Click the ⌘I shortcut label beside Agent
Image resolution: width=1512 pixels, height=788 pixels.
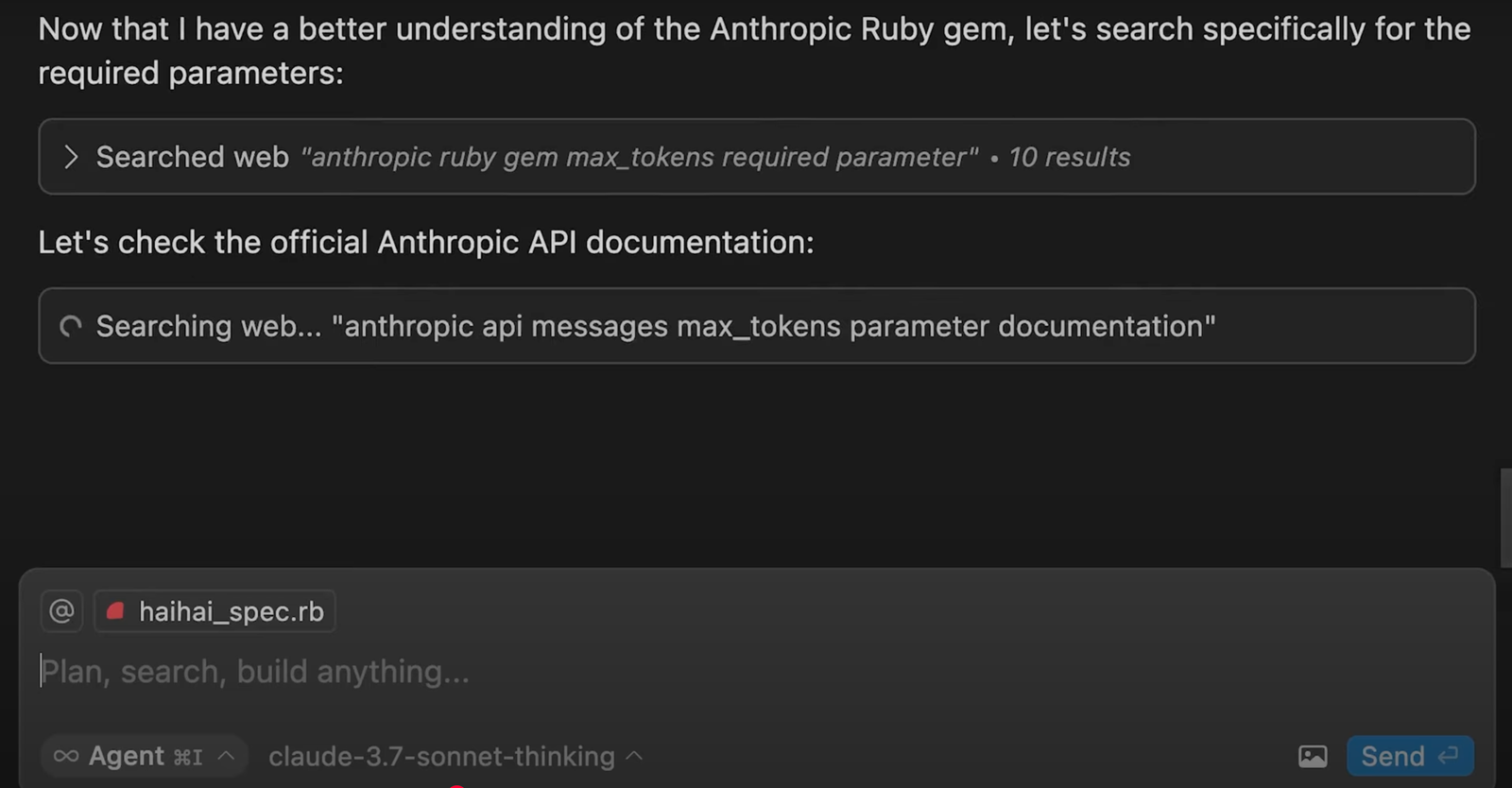pos(188,757)
